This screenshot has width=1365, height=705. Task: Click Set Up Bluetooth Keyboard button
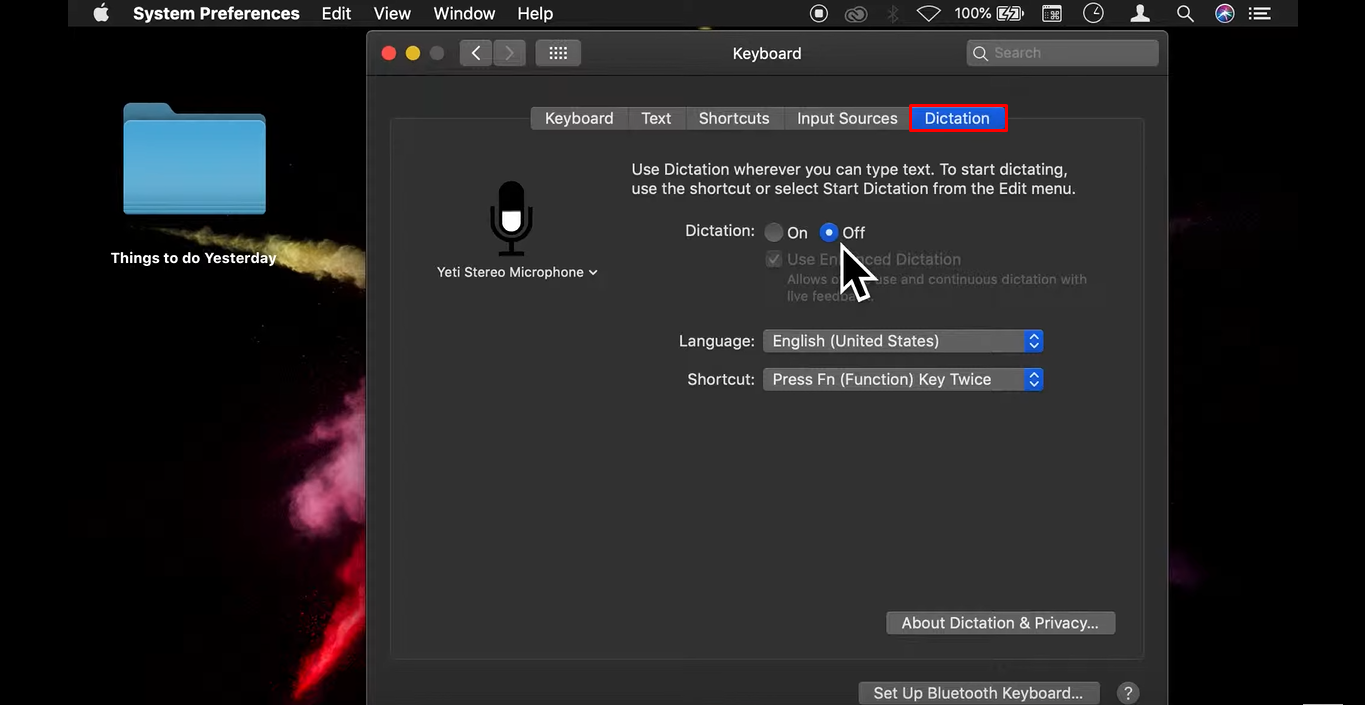tap(978, 692)
